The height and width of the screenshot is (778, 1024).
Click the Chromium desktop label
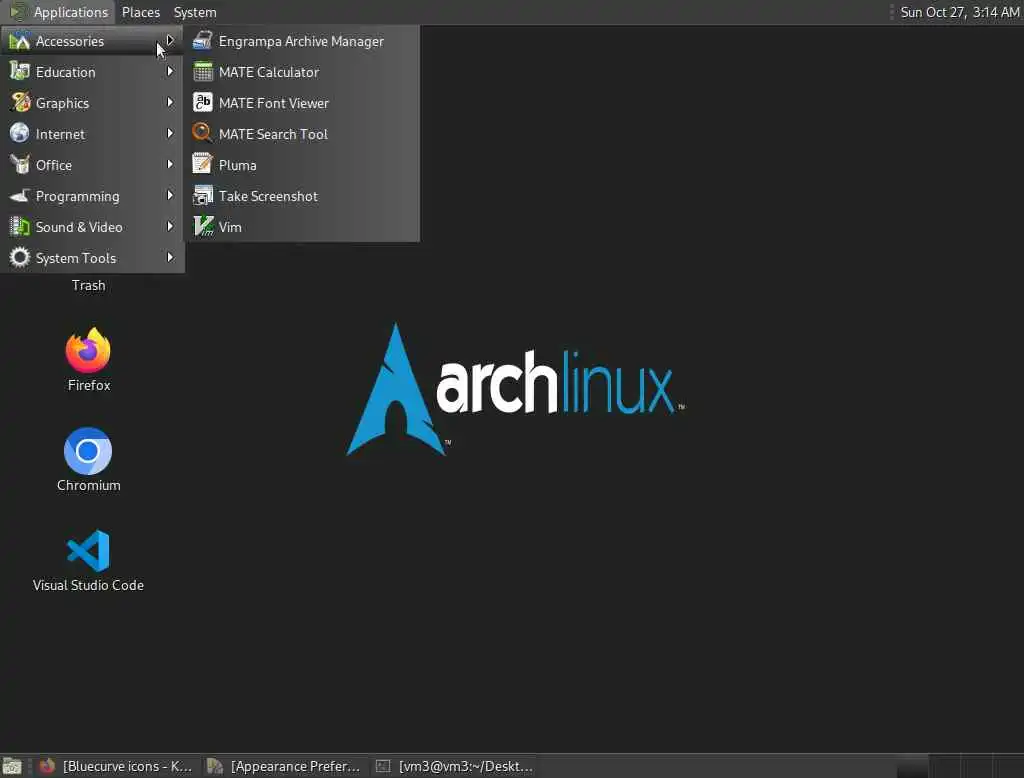tap(89, 485)
